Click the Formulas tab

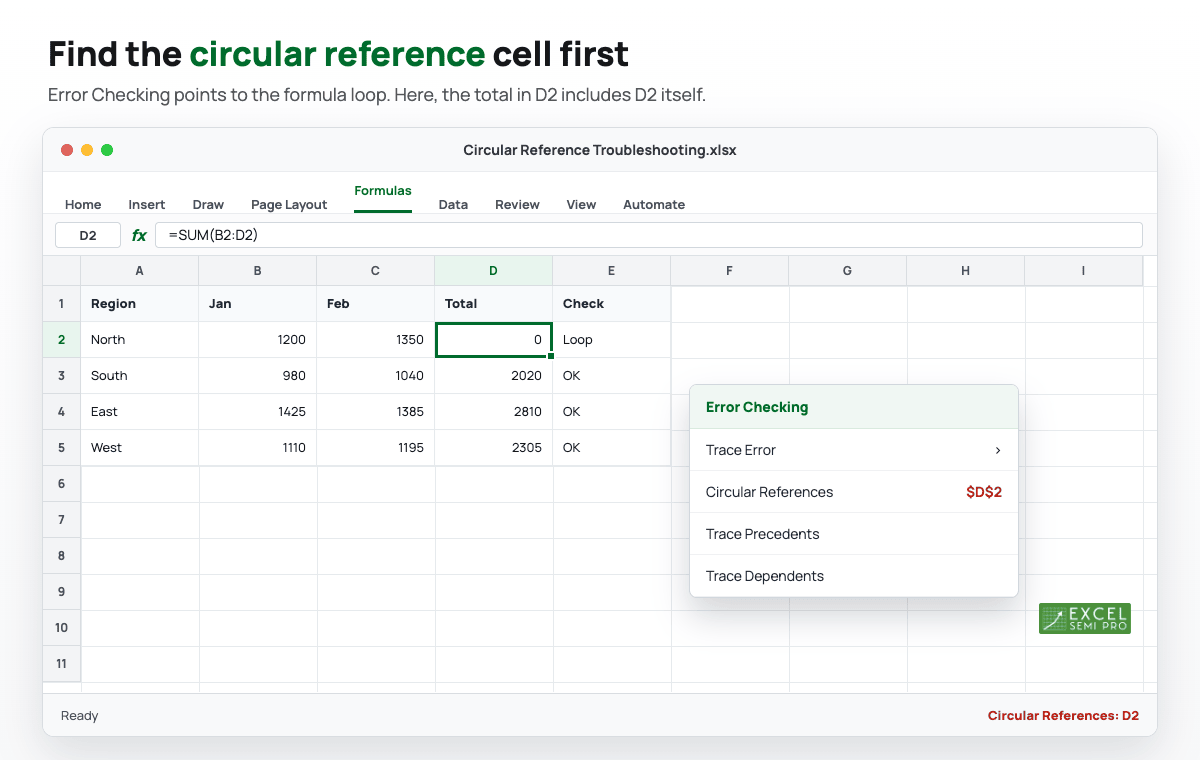pyautogui.click(x=383, y=190)
